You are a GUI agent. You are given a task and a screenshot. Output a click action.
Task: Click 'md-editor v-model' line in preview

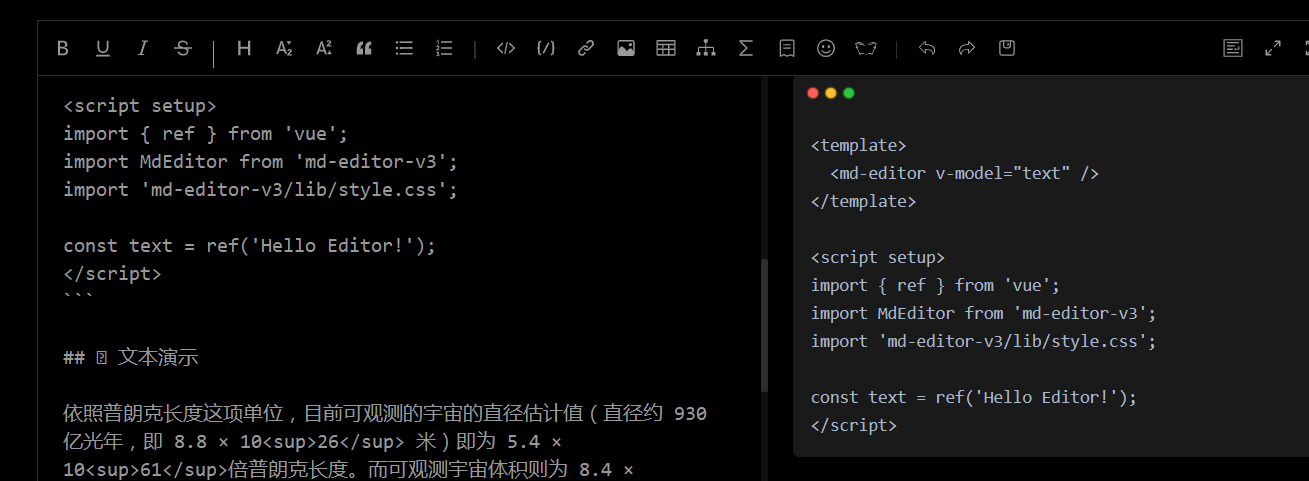965,173
